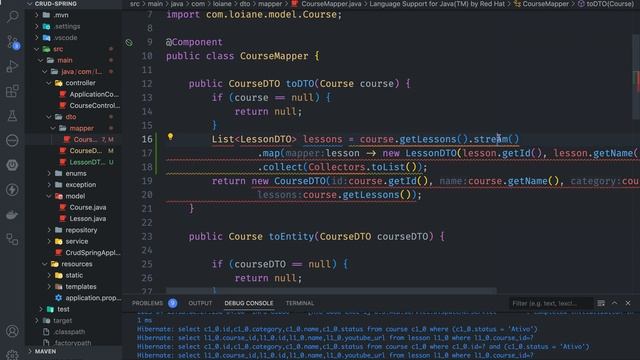Select the DEBUG CONSOLE tab
Screen dimensions: 640x360
(249, 303)
